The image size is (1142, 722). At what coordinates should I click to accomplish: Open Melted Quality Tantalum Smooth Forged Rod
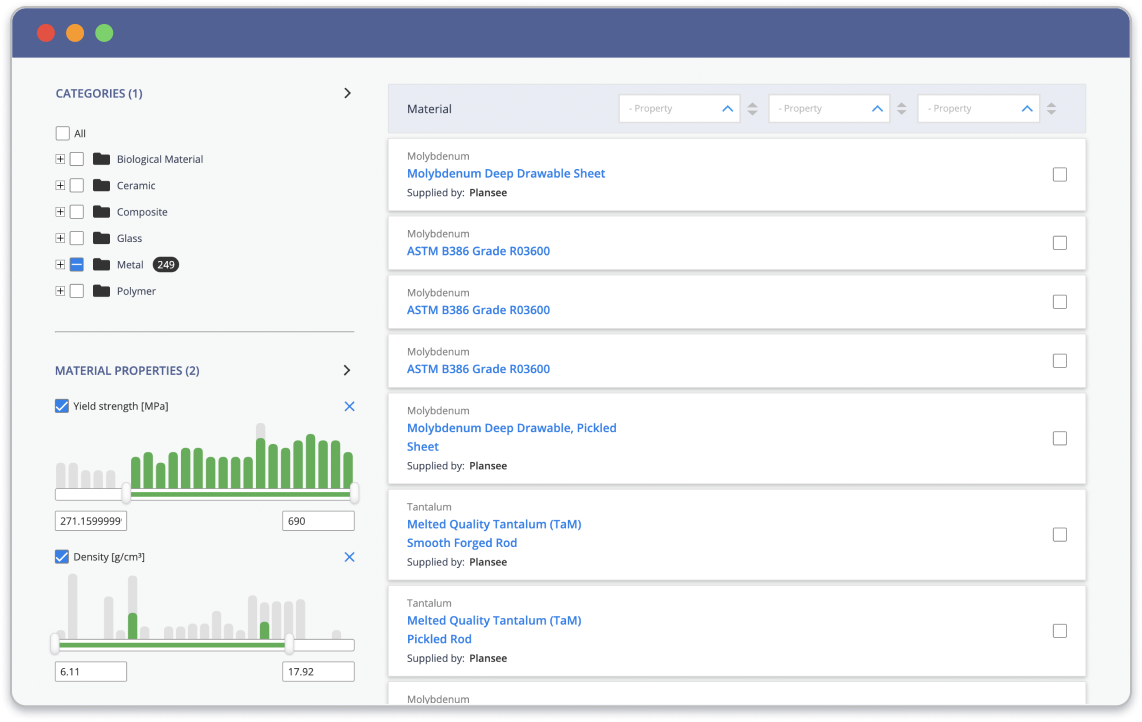click(493, 533)
